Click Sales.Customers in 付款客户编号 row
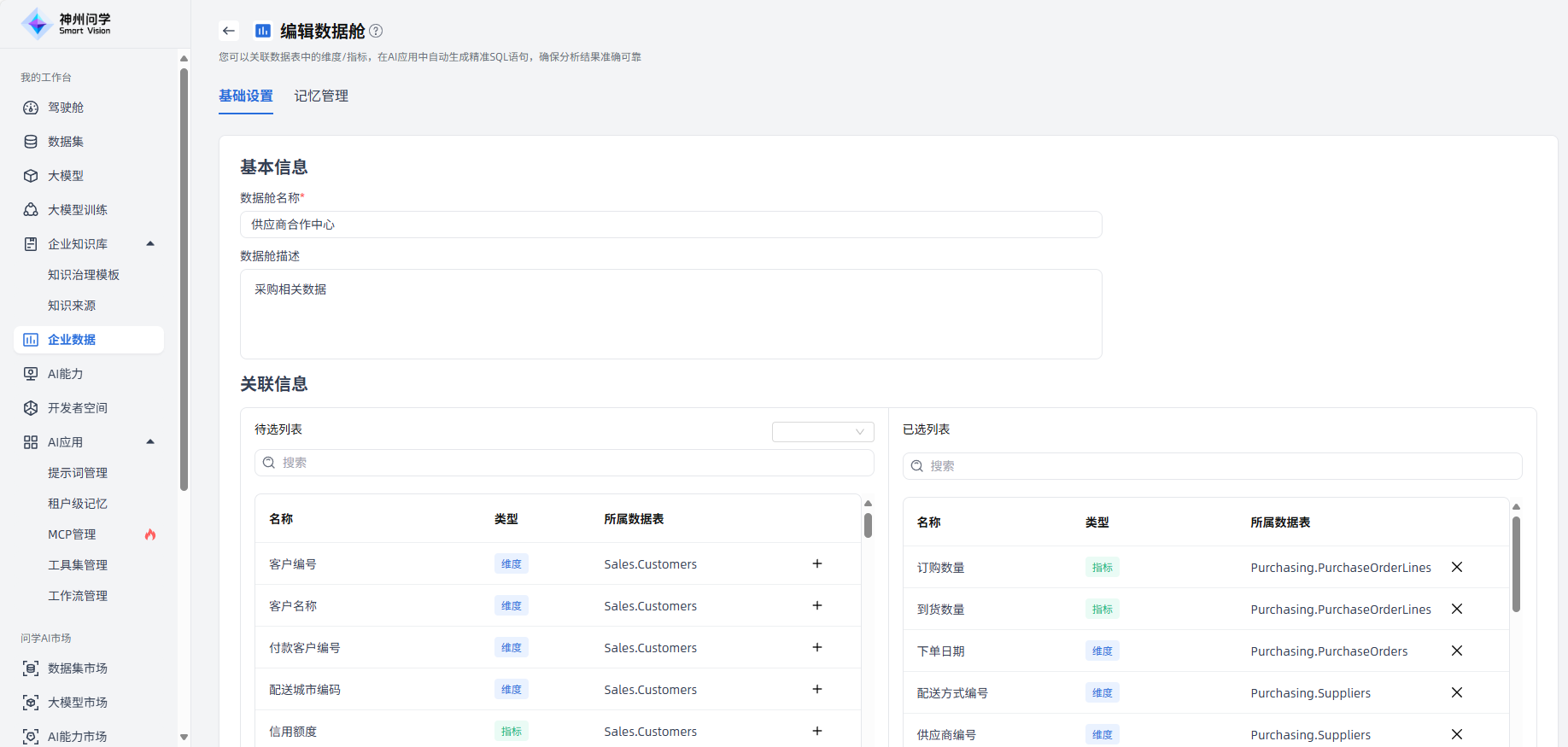This screenshot has height=747, width=1568. coord(650,648)
